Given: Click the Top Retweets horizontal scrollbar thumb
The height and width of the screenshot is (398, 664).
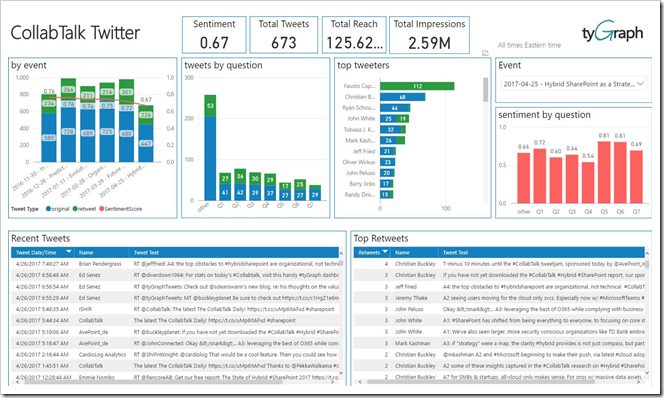Looking at the screenshot, I should coord(481,382).
